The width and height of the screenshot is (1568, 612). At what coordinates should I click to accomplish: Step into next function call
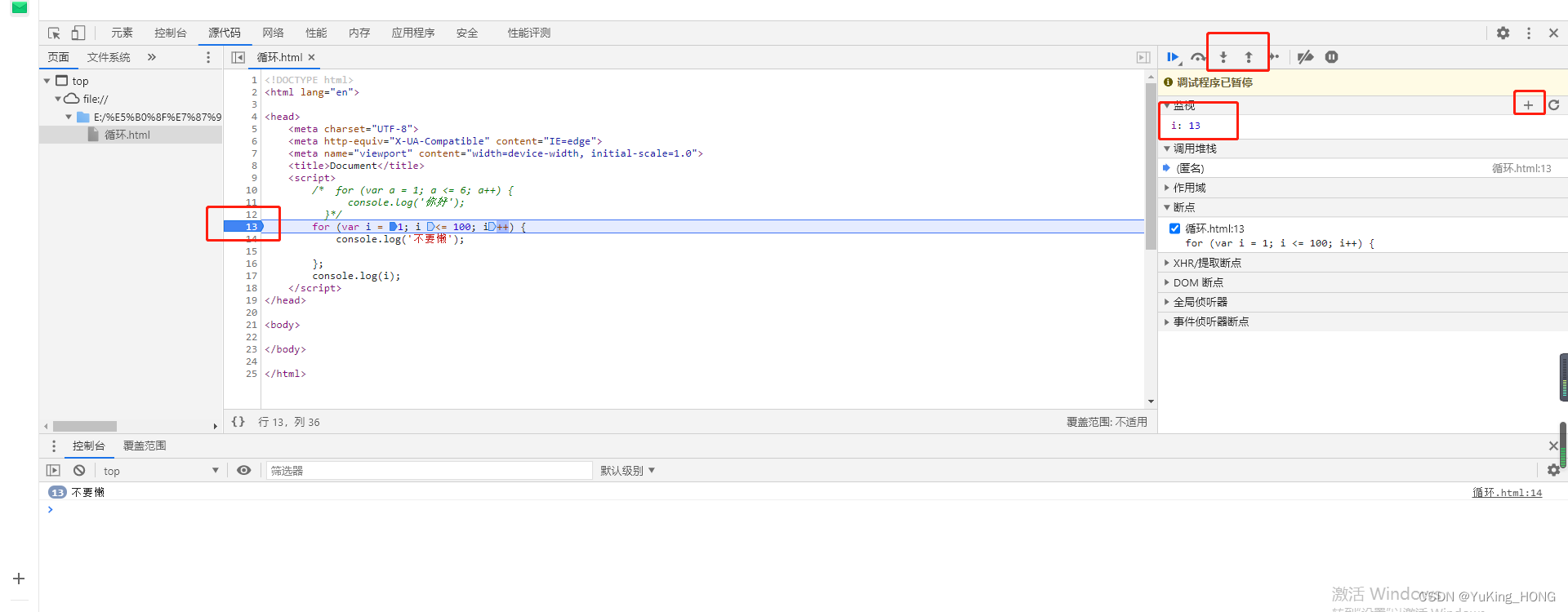(x=1223, y=57)
